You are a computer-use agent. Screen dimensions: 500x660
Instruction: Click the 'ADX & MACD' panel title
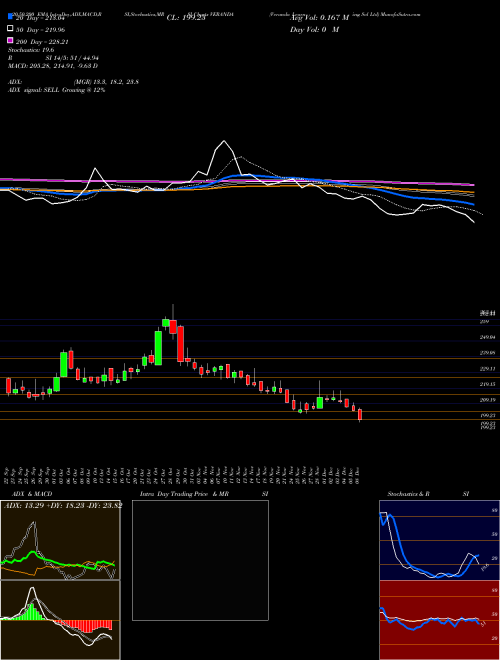(32, 494)
